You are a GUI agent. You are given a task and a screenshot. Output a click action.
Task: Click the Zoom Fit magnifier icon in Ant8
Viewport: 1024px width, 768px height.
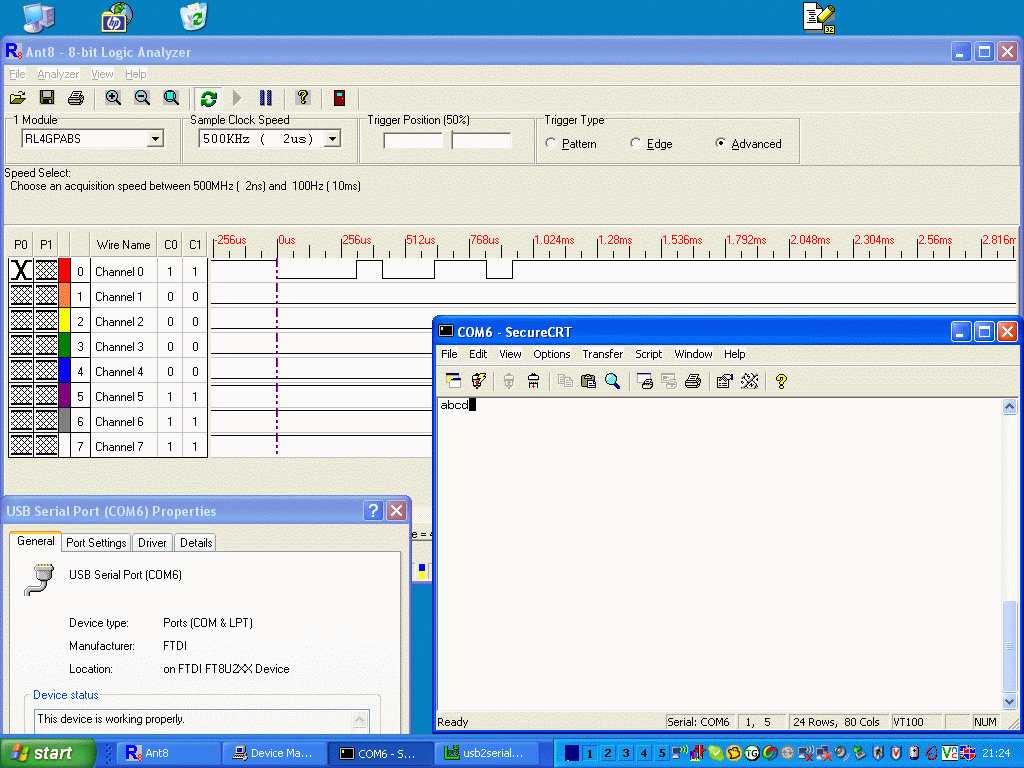click(171, 98)
